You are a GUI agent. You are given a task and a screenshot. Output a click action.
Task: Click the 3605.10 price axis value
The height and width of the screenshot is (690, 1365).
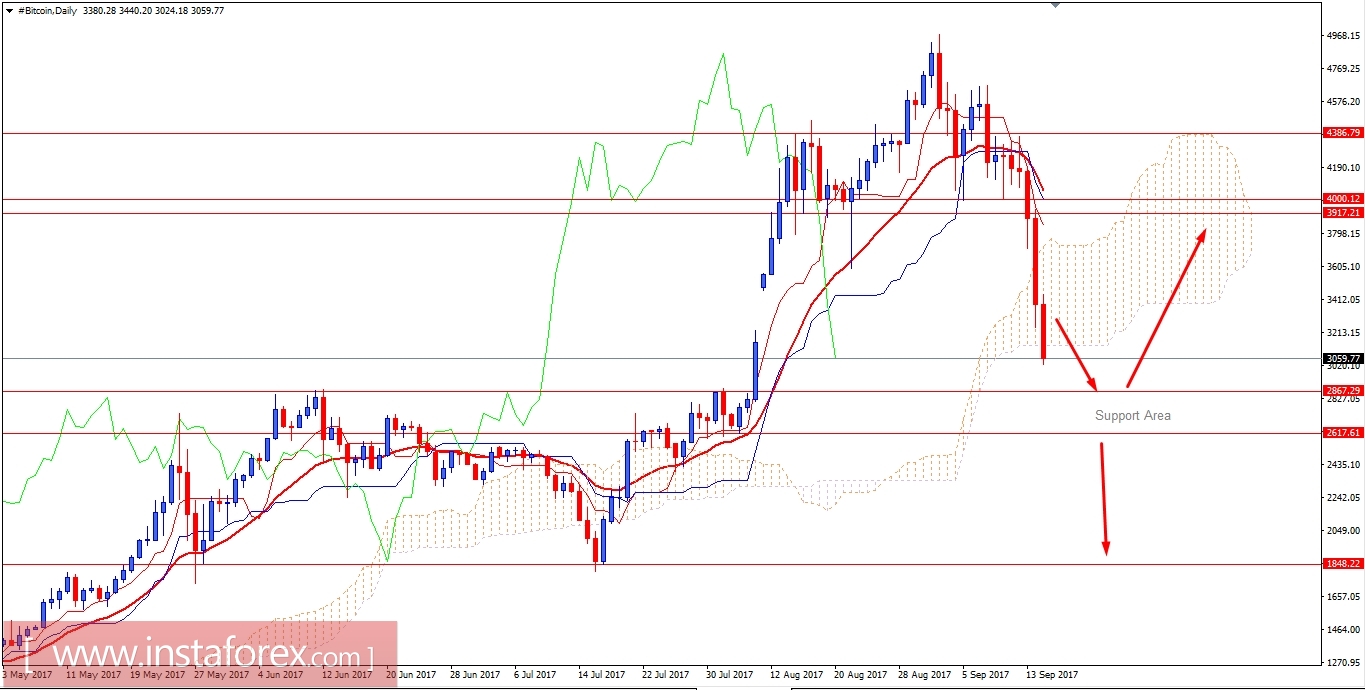(1343, 267)
